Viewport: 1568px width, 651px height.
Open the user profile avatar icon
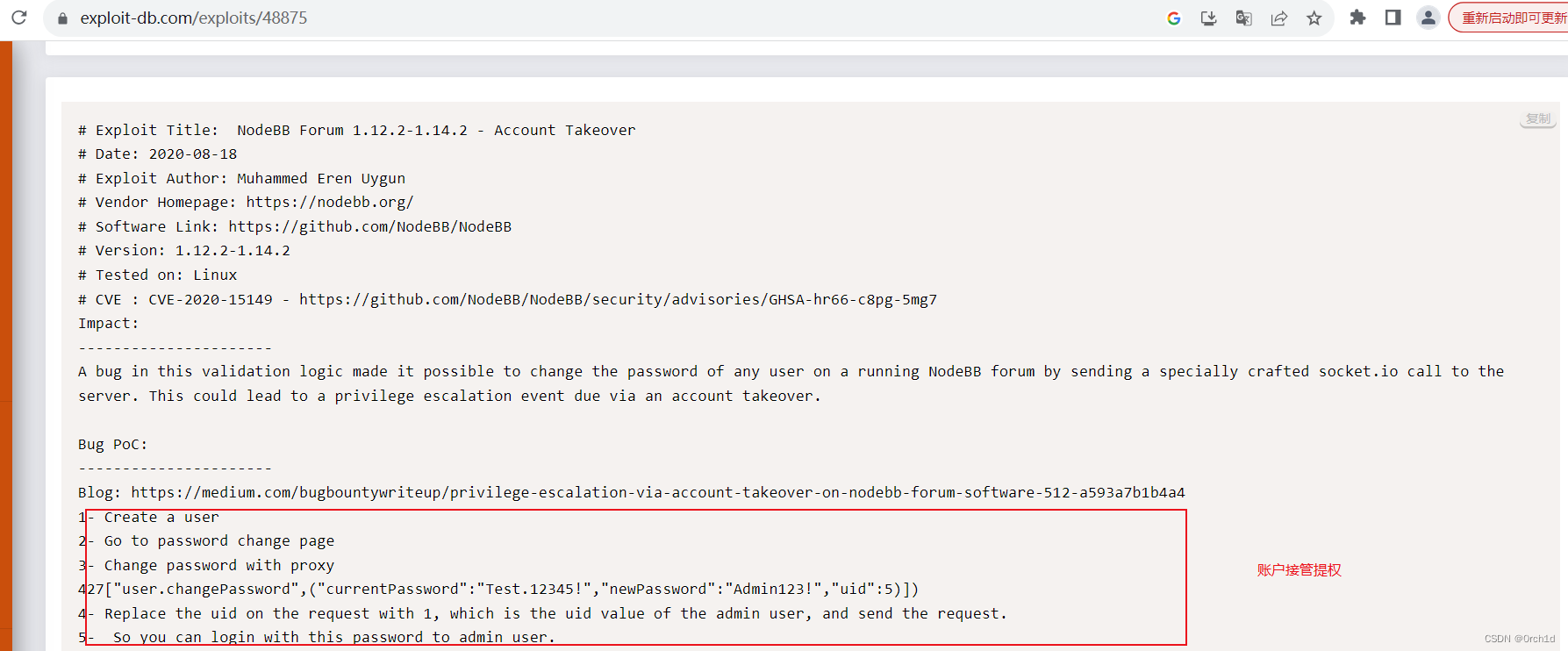(x=1428, y=18)
